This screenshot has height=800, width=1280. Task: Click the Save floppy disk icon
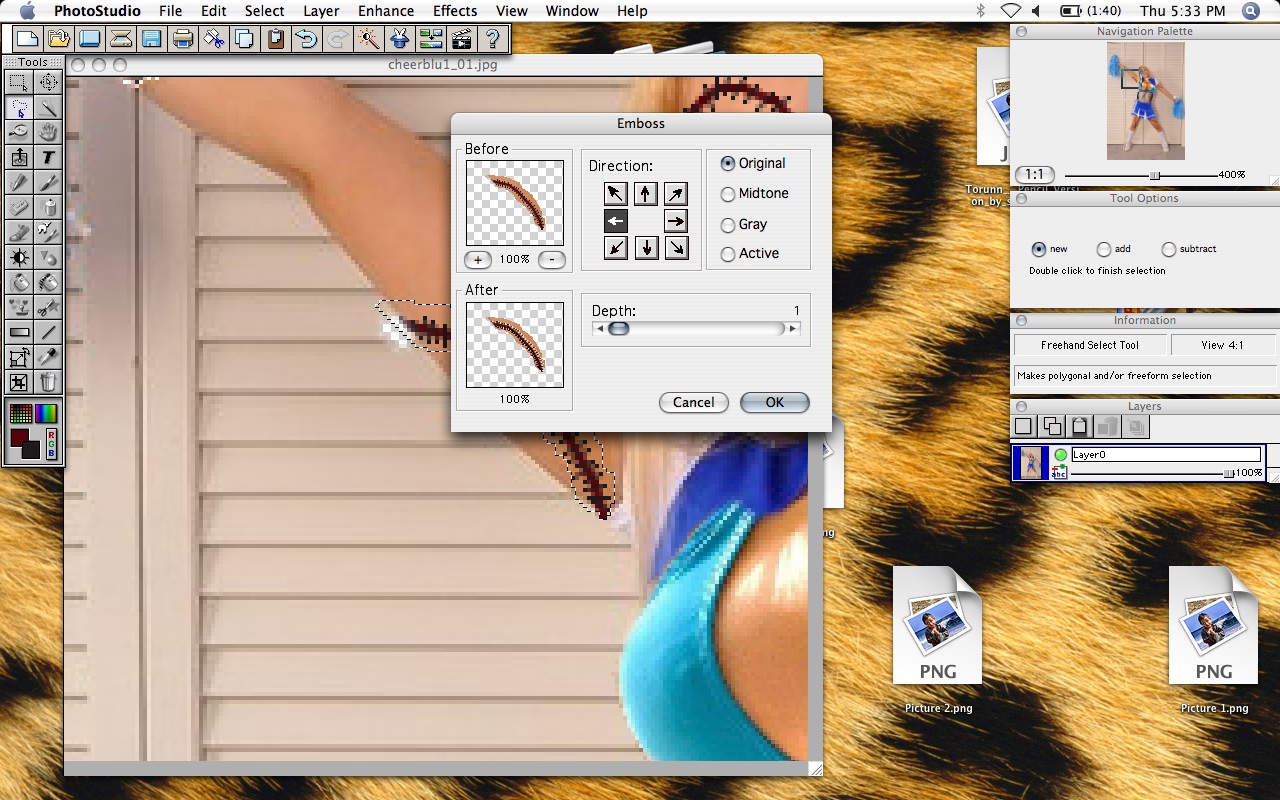click(151, 39)
